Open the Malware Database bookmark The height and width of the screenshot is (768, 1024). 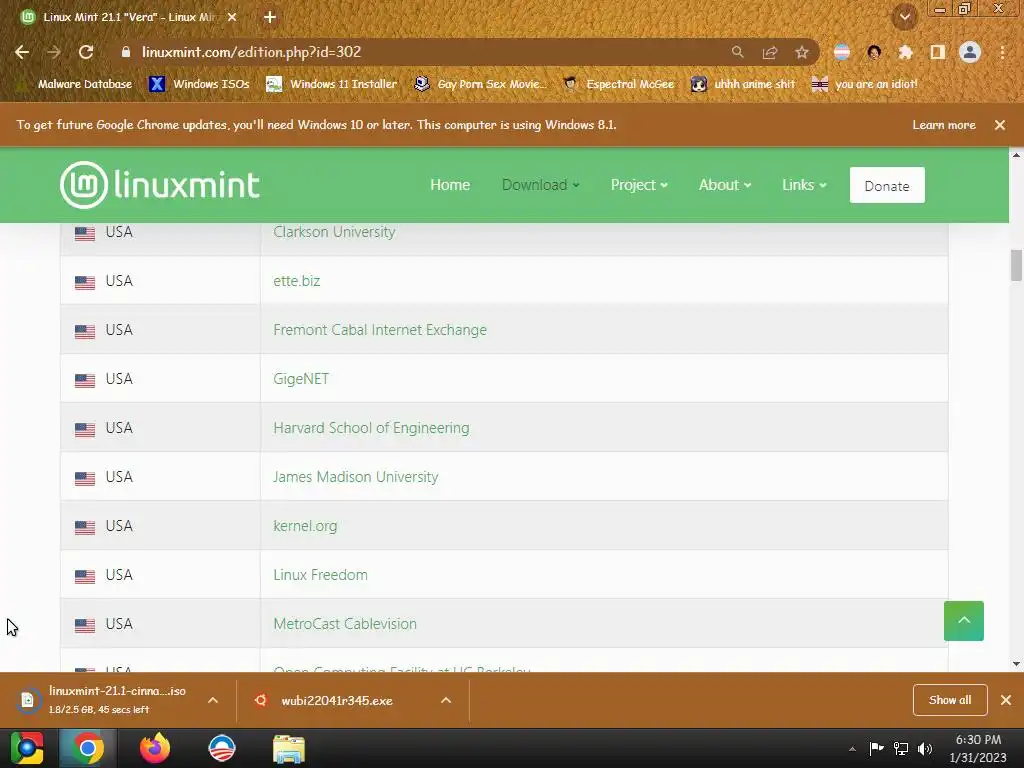click(74, 84)
